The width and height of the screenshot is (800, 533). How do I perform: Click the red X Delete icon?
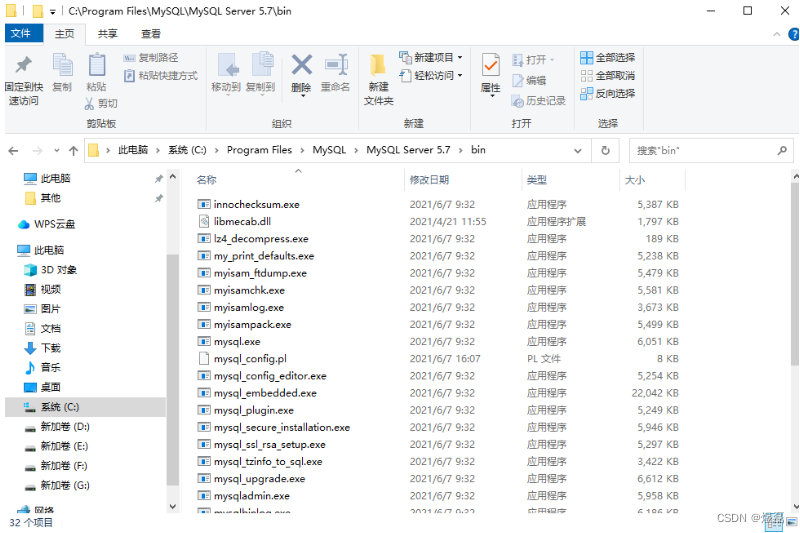[x=302, y=65]
